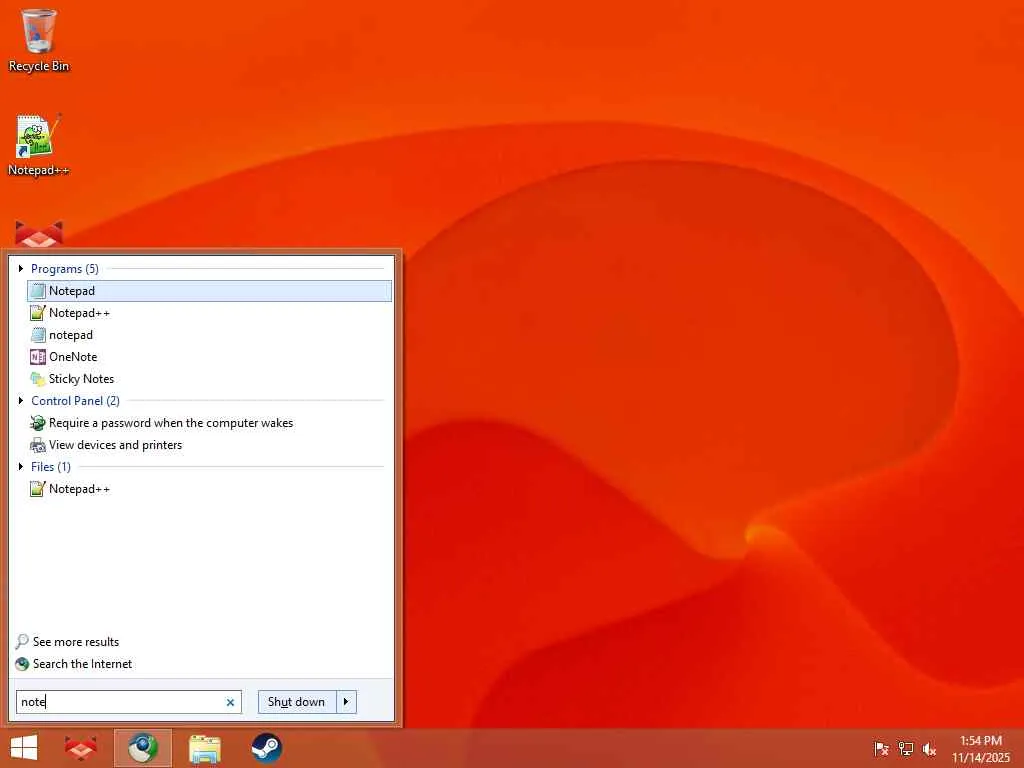This screenshot has width=1024, height=768.
Task: Click the printer icon beside View devices
Action: click(x=38, y=445)
